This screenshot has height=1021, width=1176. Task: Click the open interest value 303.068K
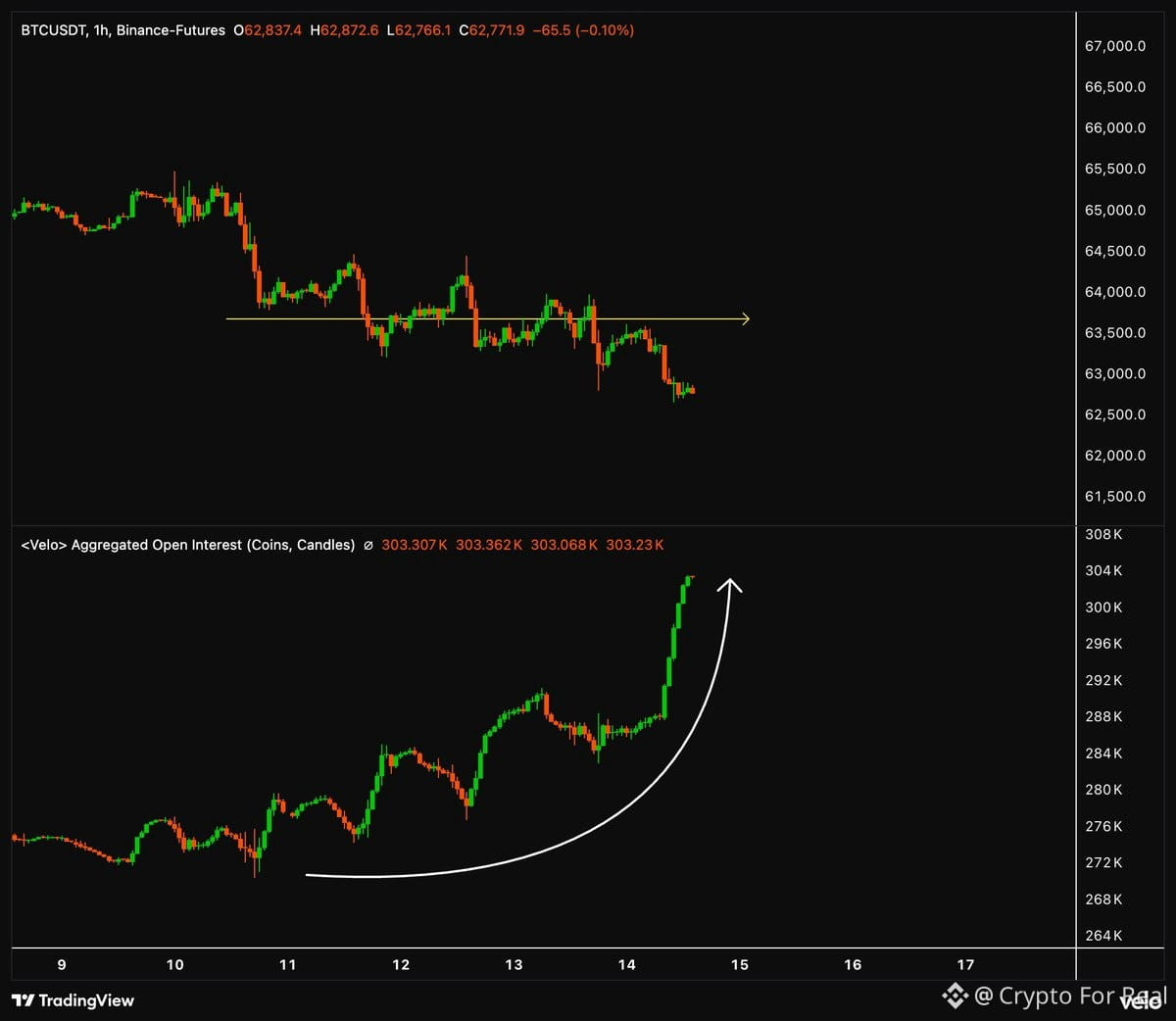(x=563, y=545)
